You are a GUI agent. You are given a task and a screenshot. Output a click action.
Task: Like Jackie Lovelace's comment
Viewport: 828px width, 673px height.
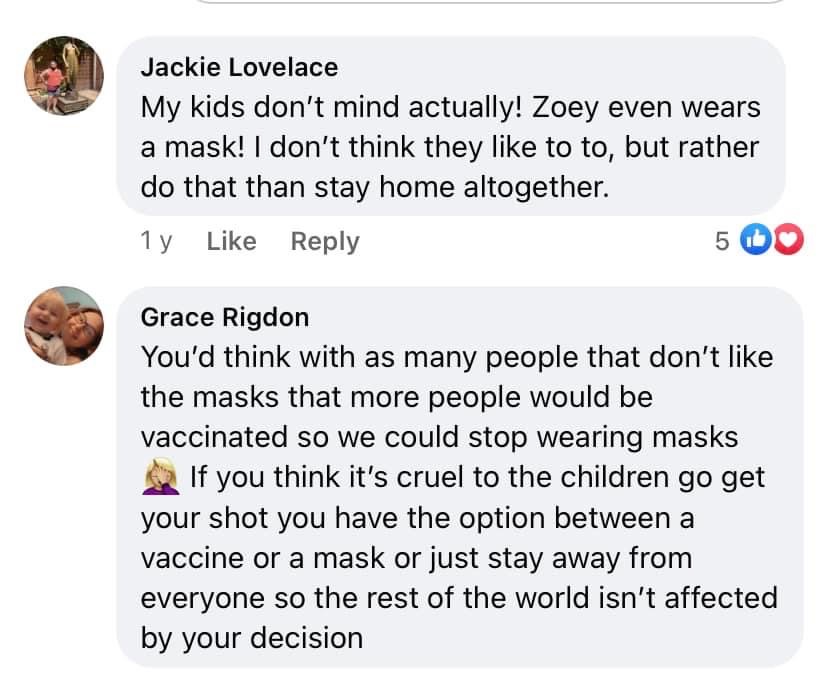coord(231,241)
